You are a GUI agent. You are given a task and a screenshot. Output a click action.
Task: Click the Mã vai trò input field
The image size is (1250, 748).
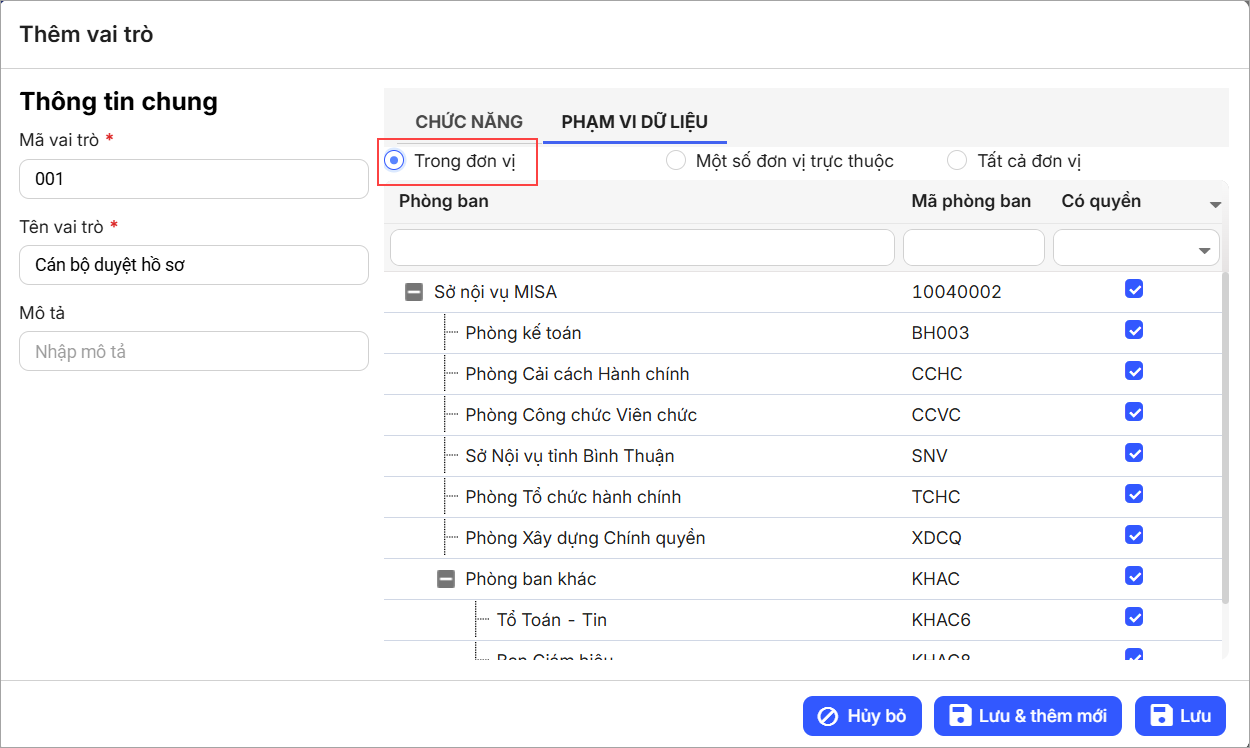point(194,179)
